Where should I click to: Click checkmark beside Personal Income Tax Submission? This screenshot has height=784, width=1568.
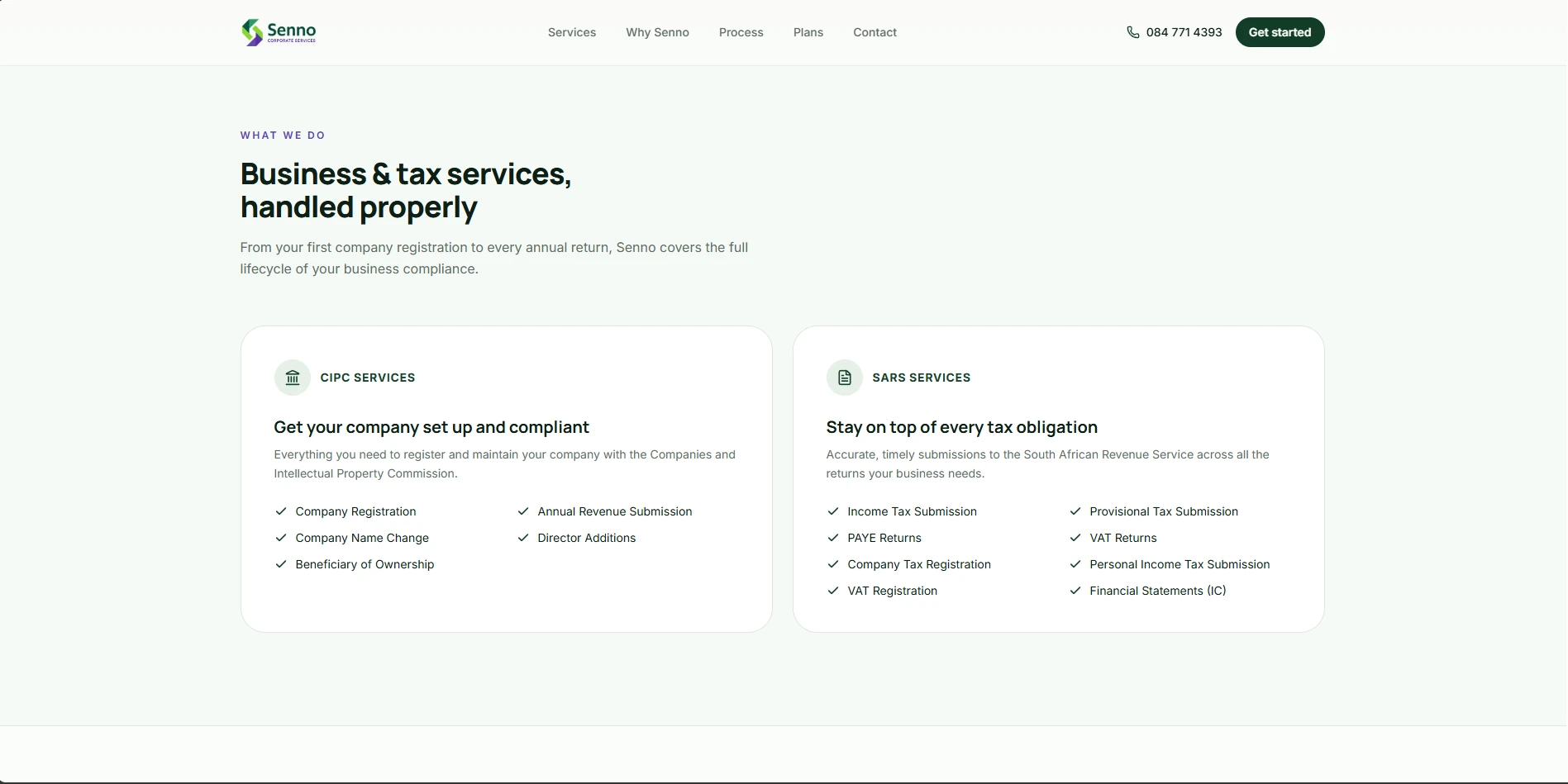tap(1075, 564)
